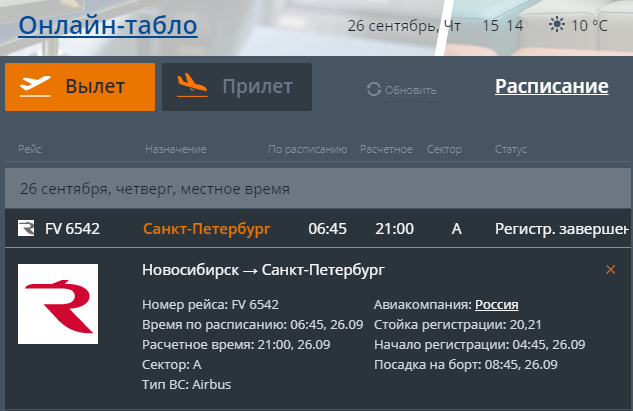Open the Онлайн-табло heading link
The width and height of the screenshot is (633, 411).
click(x=108, y=25)
